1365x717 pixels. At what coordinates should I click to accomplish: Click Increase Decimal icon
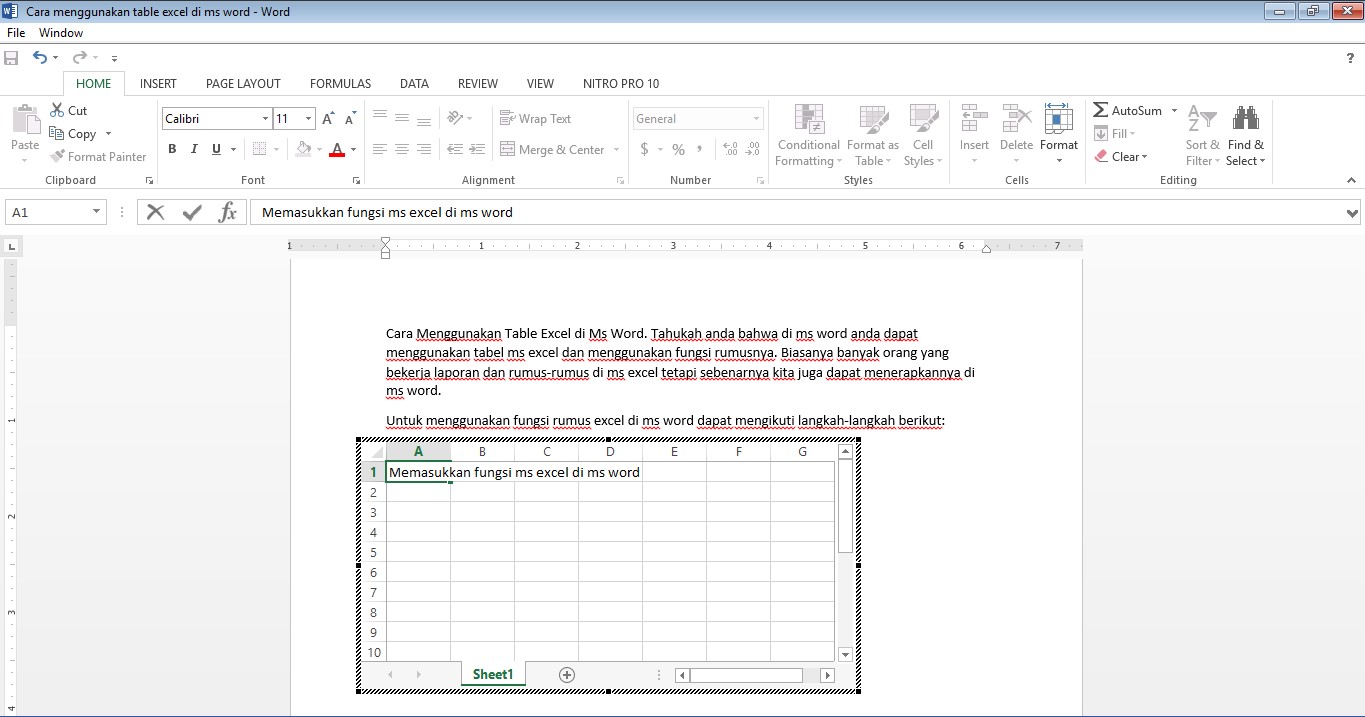[x=730, y=149]
